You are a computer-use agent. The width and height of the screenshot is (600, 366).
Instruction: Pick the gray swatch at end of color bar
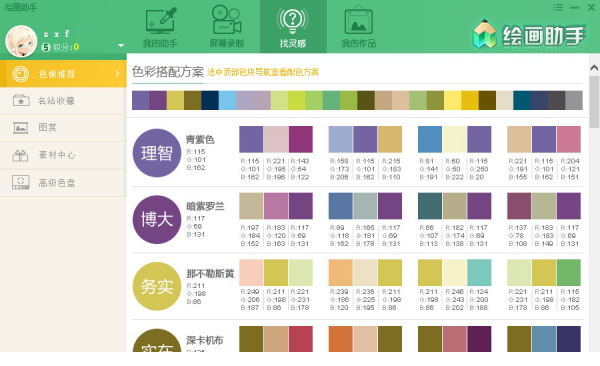point(574,100)
